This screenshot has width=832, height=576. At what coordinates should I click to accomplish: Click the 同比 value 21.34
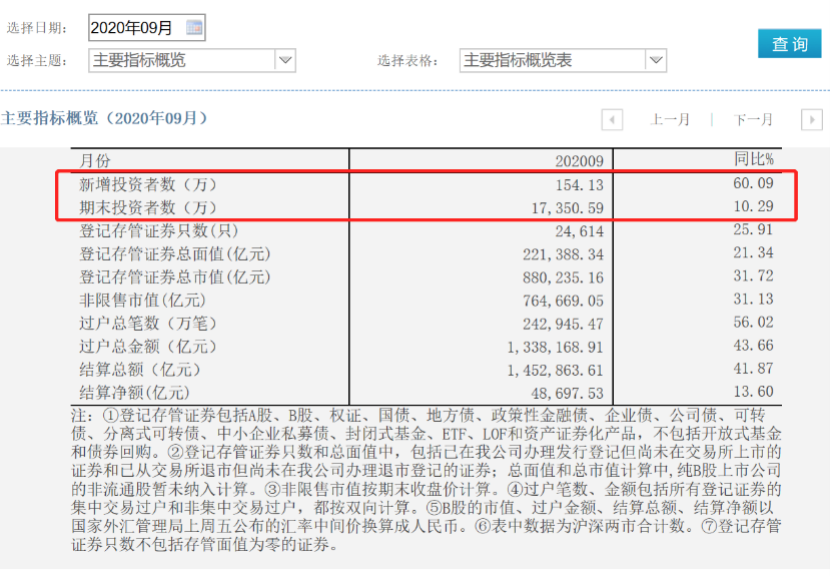[x=753, y=252]
